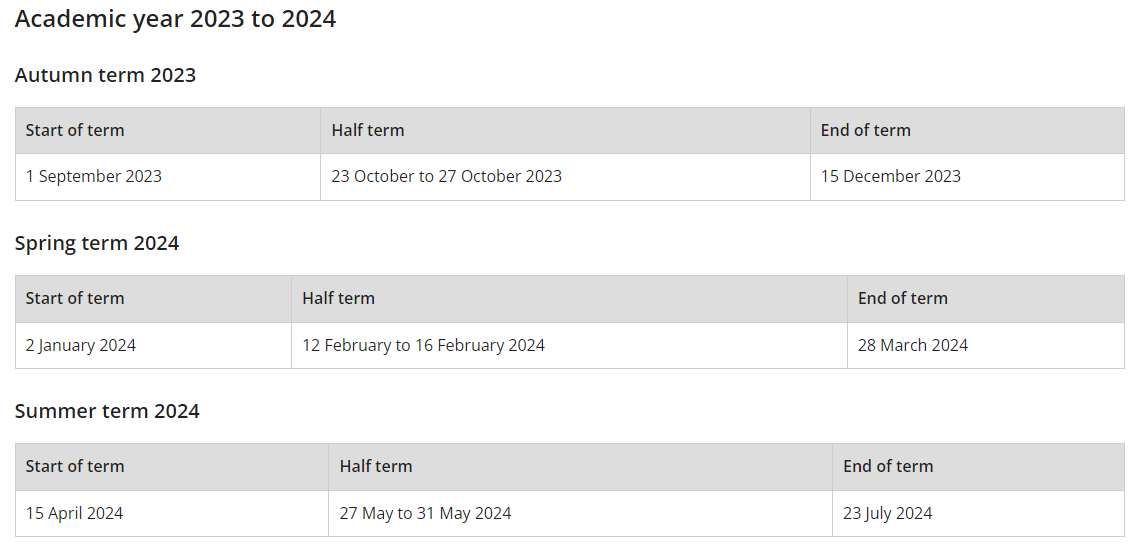The height and width of the screenshot is (559, 1139).
Task: Click "Start of term" header in Autumn table
Action: pyautogui.click(x=75, y=131)
